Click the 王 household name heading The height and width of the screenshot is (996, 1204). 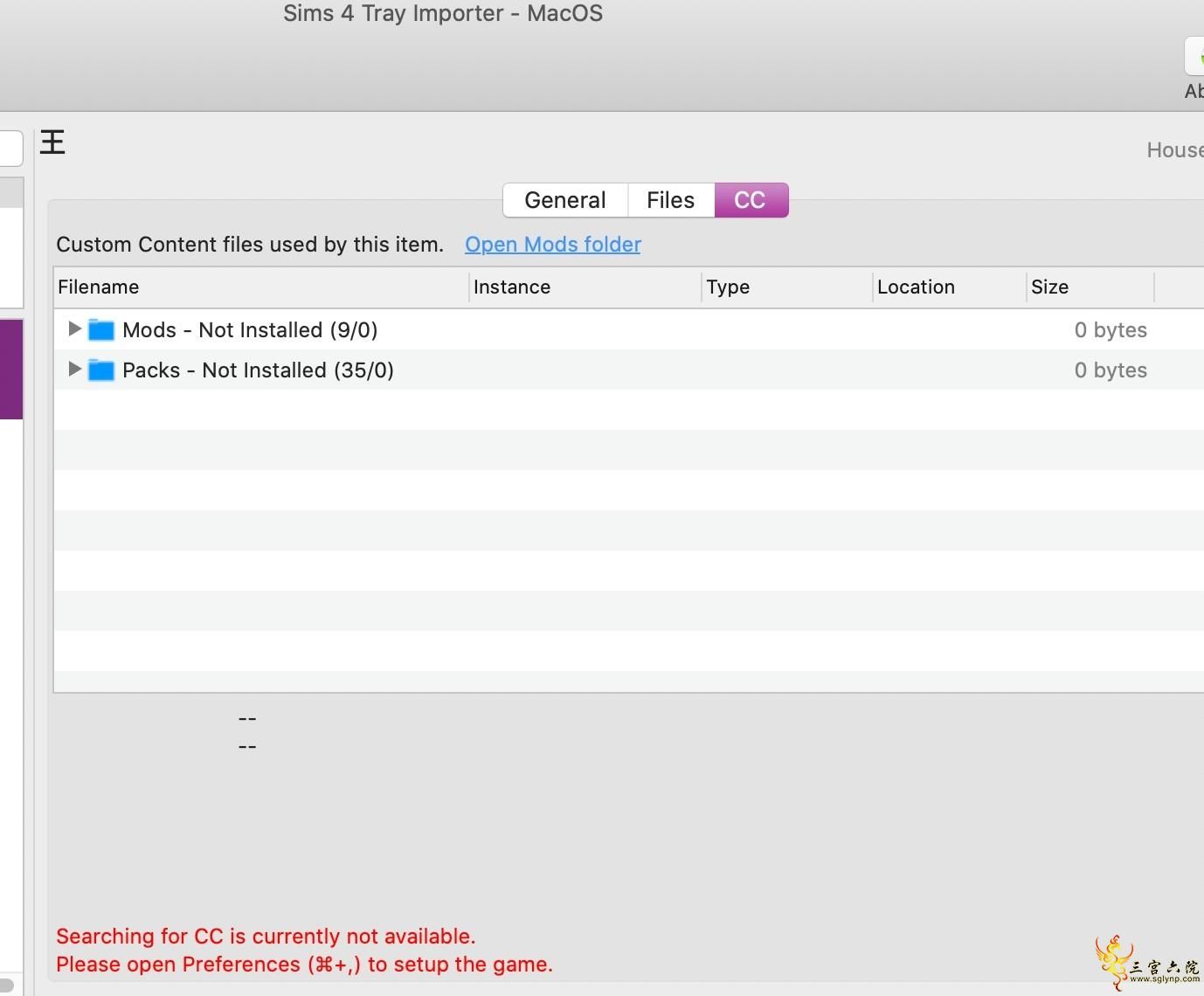tap(52, 142)
